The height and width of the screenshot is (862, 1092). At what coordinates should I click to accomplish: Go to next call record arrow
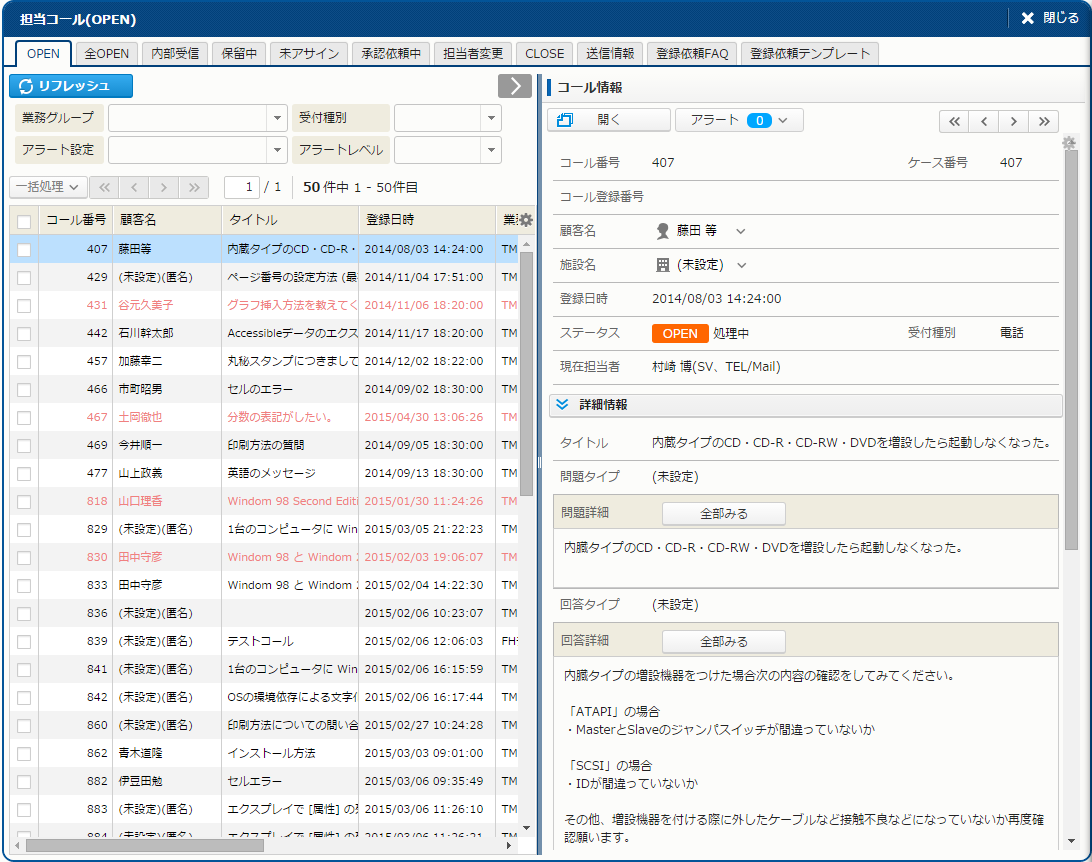1013,121
